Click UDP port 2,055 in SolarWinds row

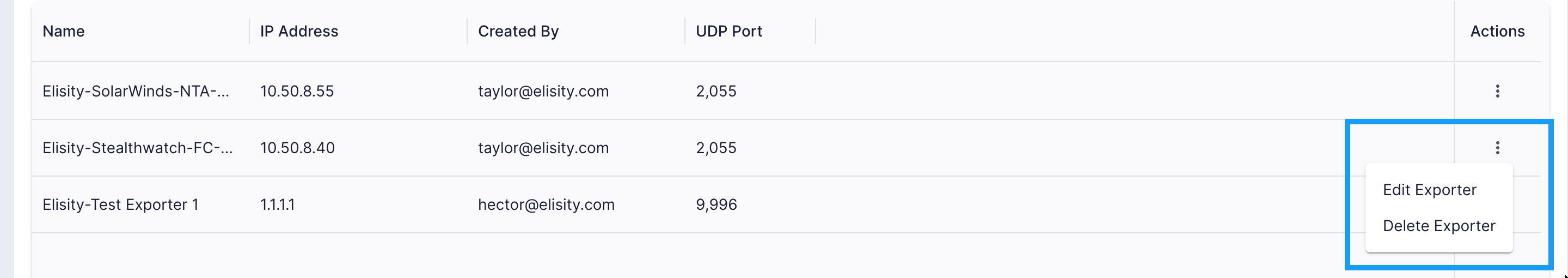click(x=716, y=91)
